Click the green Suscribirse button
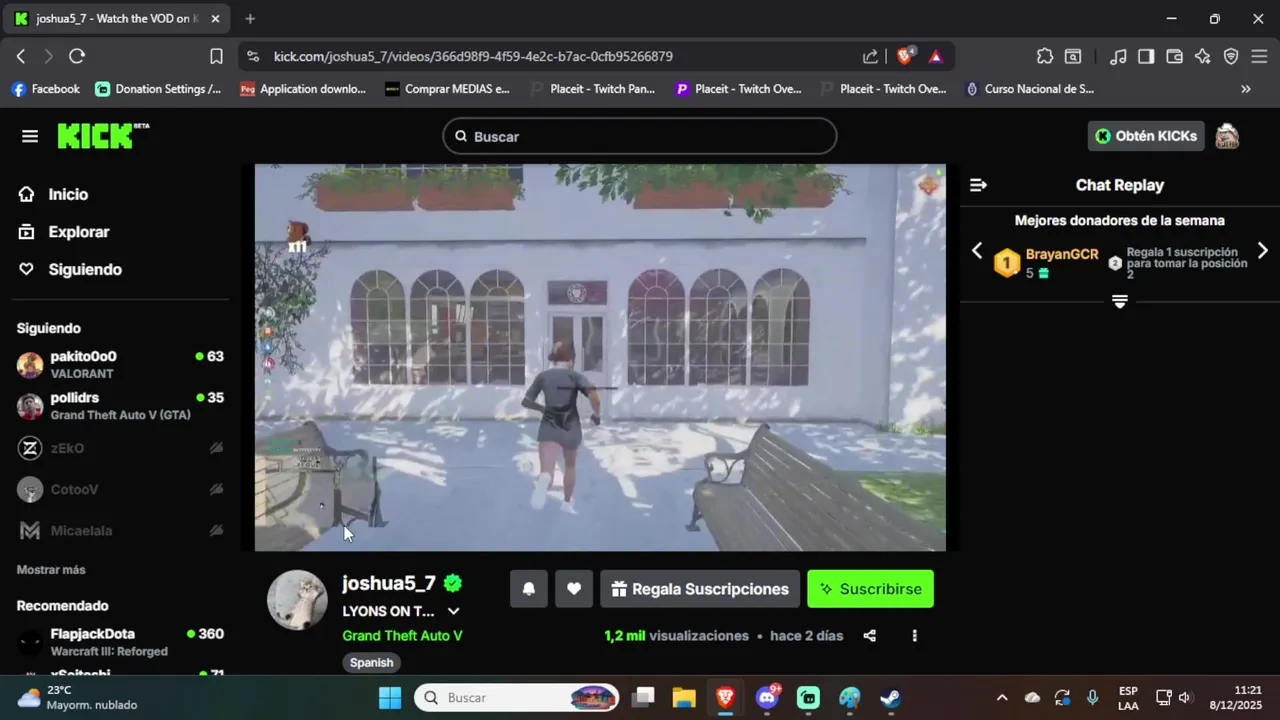Image resolution: width=1280 pixels, height=720 pixels. (x=871, y=589)
